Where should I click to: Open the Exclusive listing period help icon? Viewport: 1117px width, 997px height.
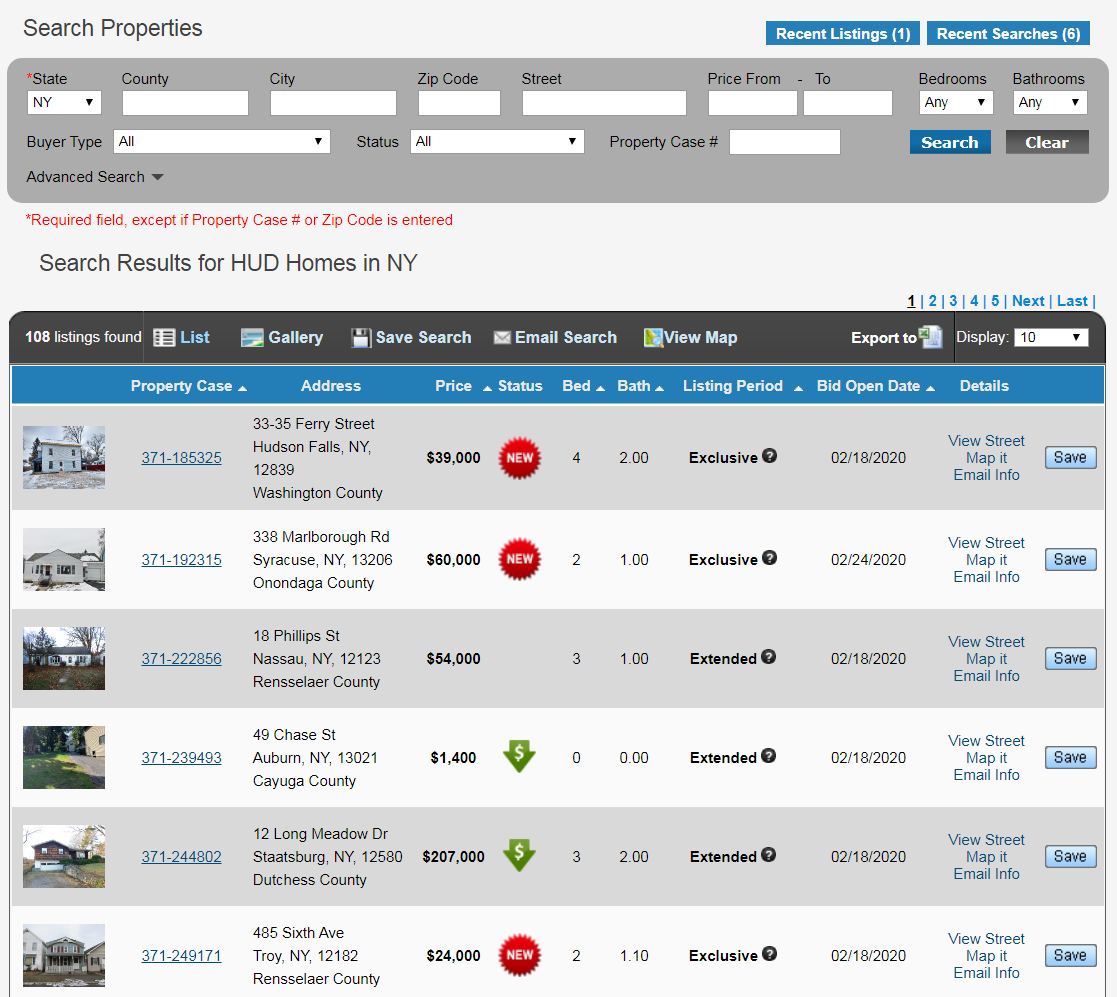pyautogui.click(x=768, y=456)
